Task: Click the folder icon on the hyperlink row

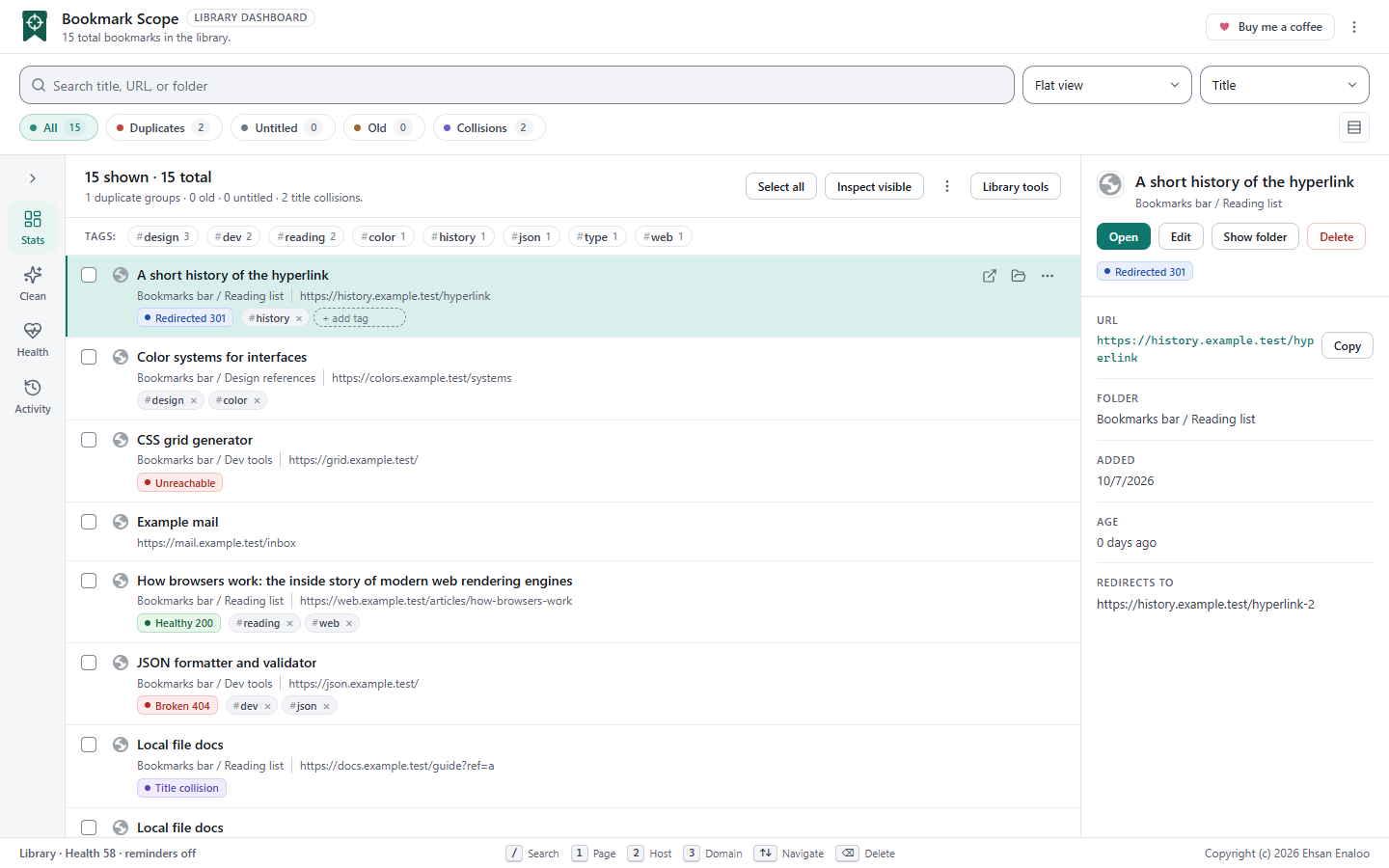Action: pos(1019,276)
